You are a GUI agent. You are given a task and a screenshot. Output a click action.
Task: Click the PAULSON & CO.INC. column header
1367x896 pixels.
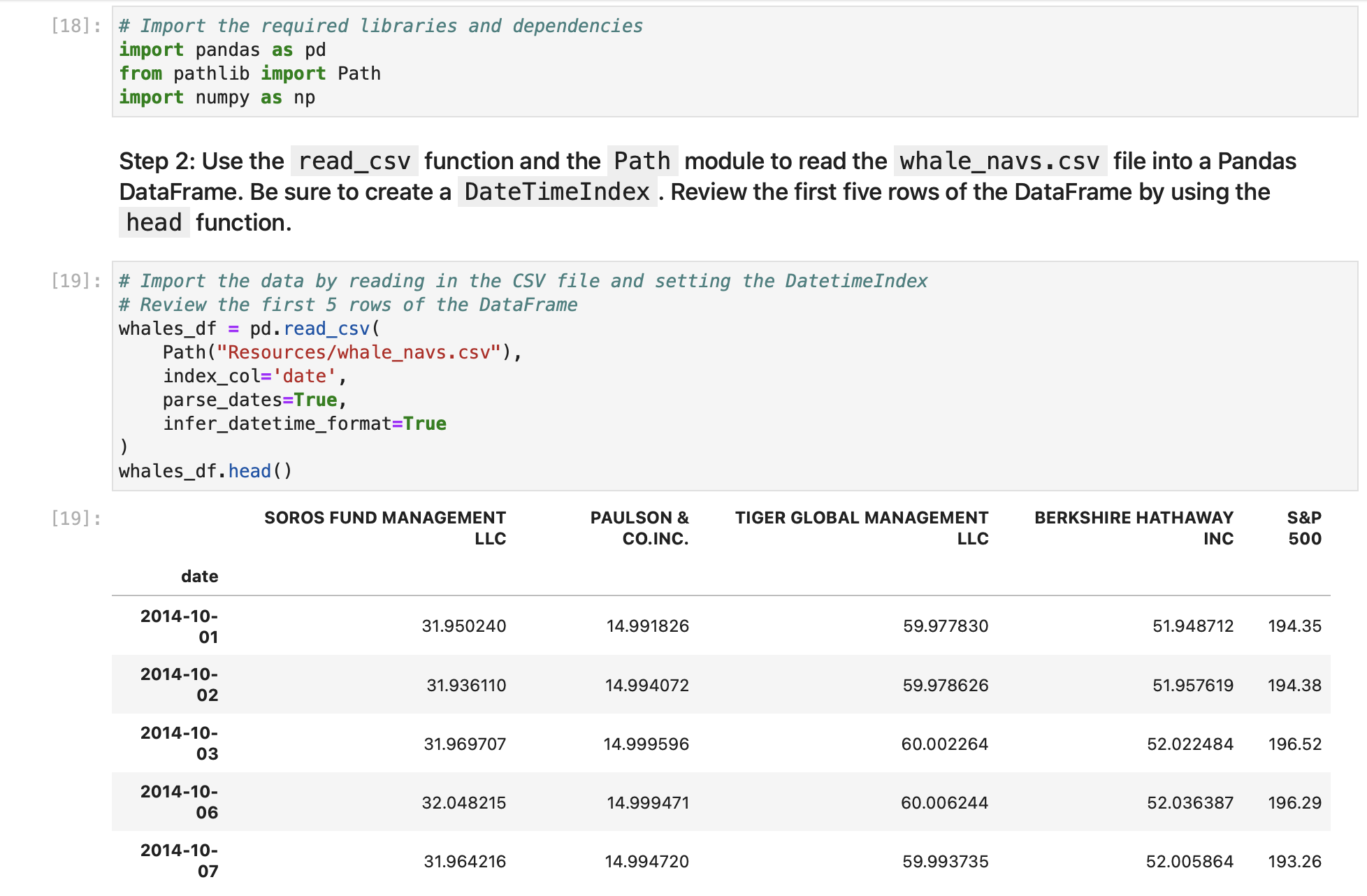(639, 528)
